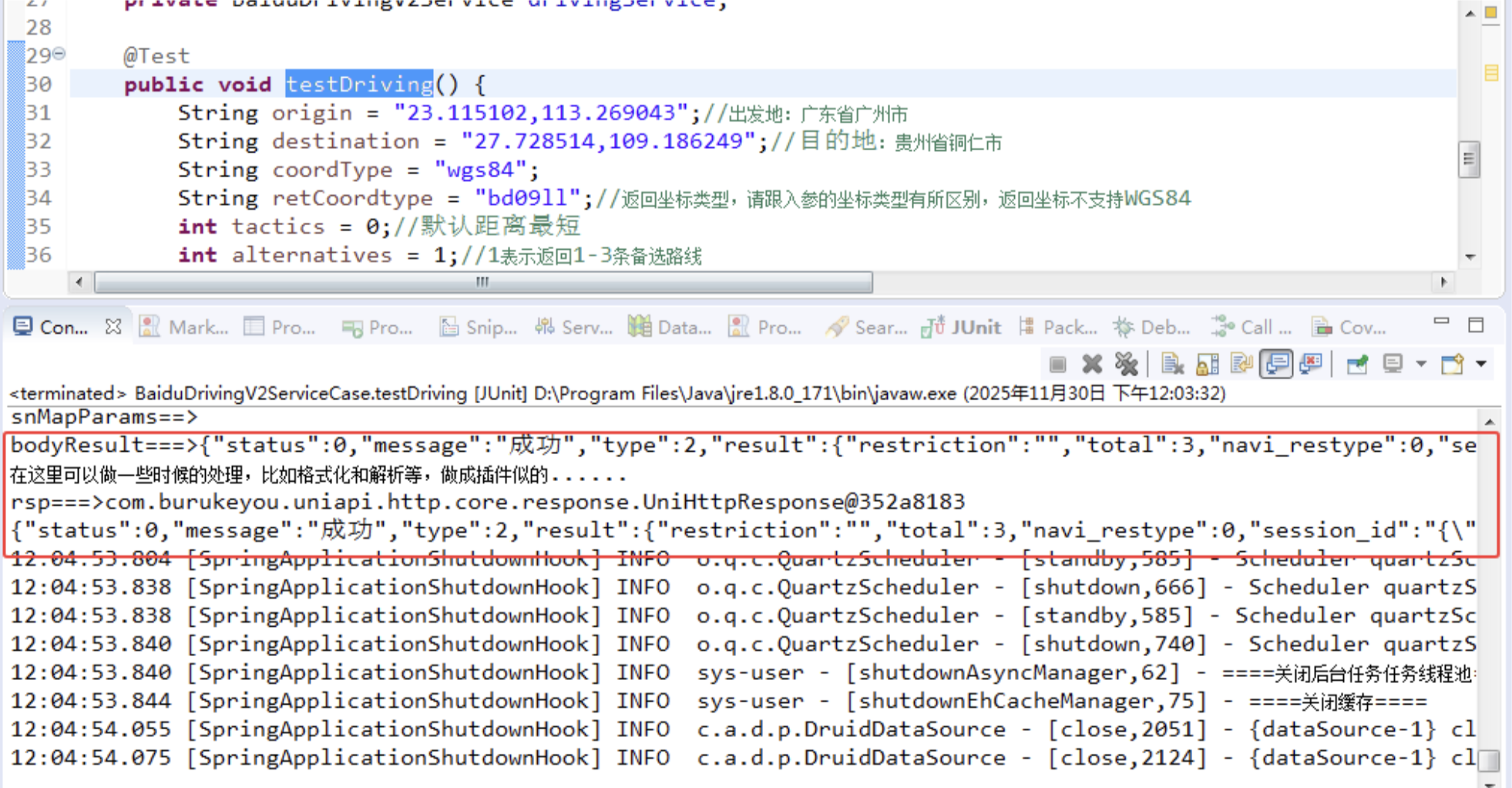Toggle Word Wrap in the console toolbar
The image size is (1512, 788).
tap(1242, 364)
